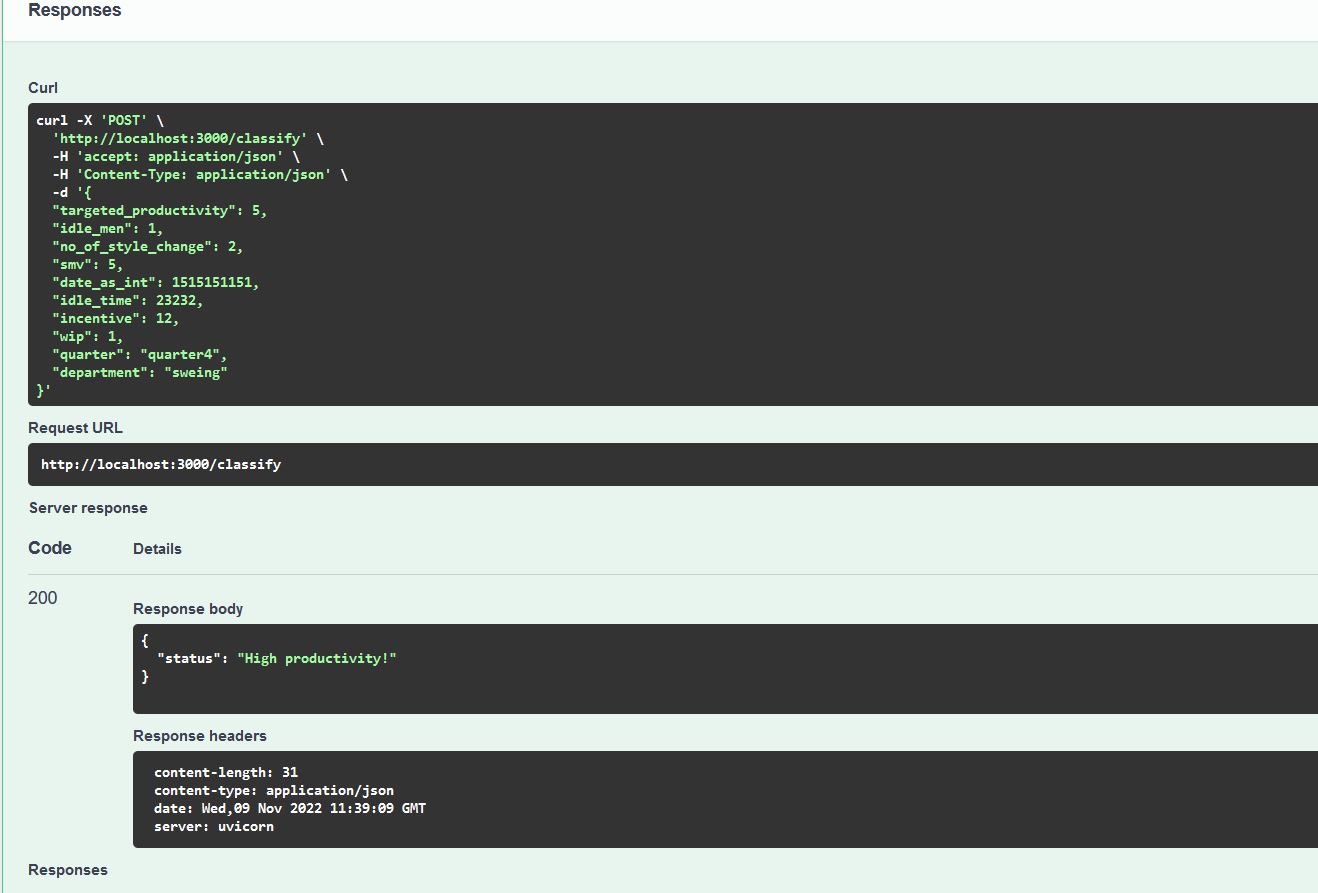Click the 200 response code
The width and height of the screenshot is (1318, 893).
pyautogui.click(x=42, y=597)
